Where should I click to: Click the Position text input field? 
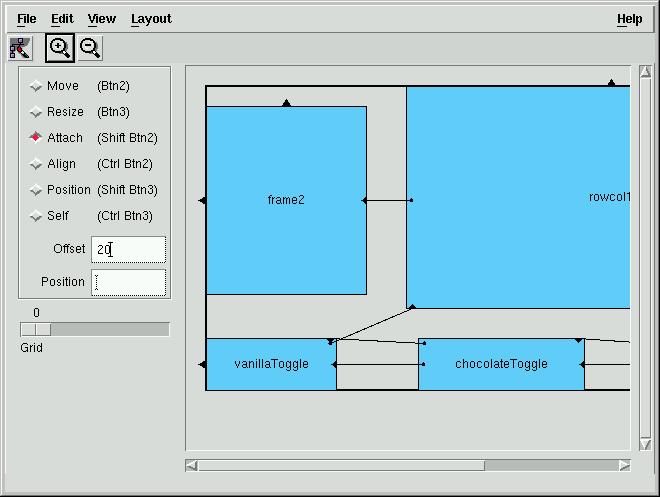(x=129, y=282)
